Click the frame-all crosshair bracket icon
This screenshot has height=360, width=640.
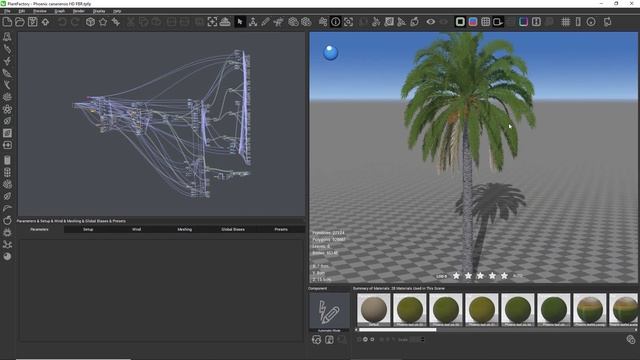point(212,22)
